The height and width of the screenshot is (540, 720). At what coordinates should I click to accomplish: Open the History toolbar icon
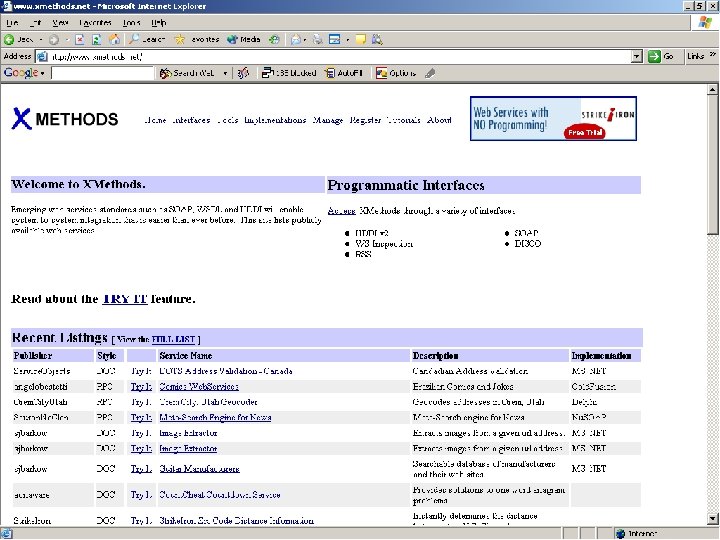click(x=274, y=39)
